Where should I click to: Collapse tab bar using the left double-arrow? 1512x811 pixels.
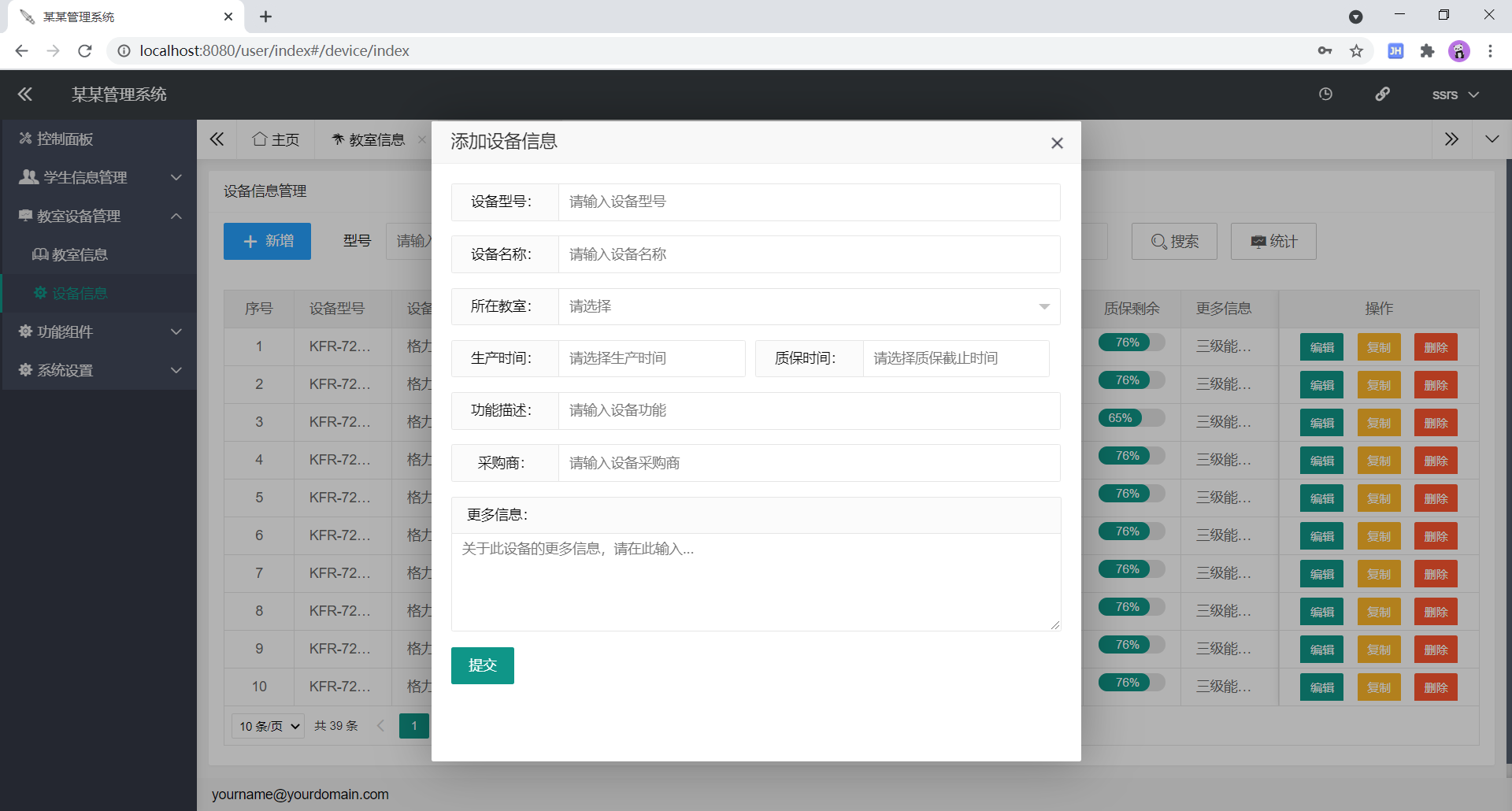point(217,139)
